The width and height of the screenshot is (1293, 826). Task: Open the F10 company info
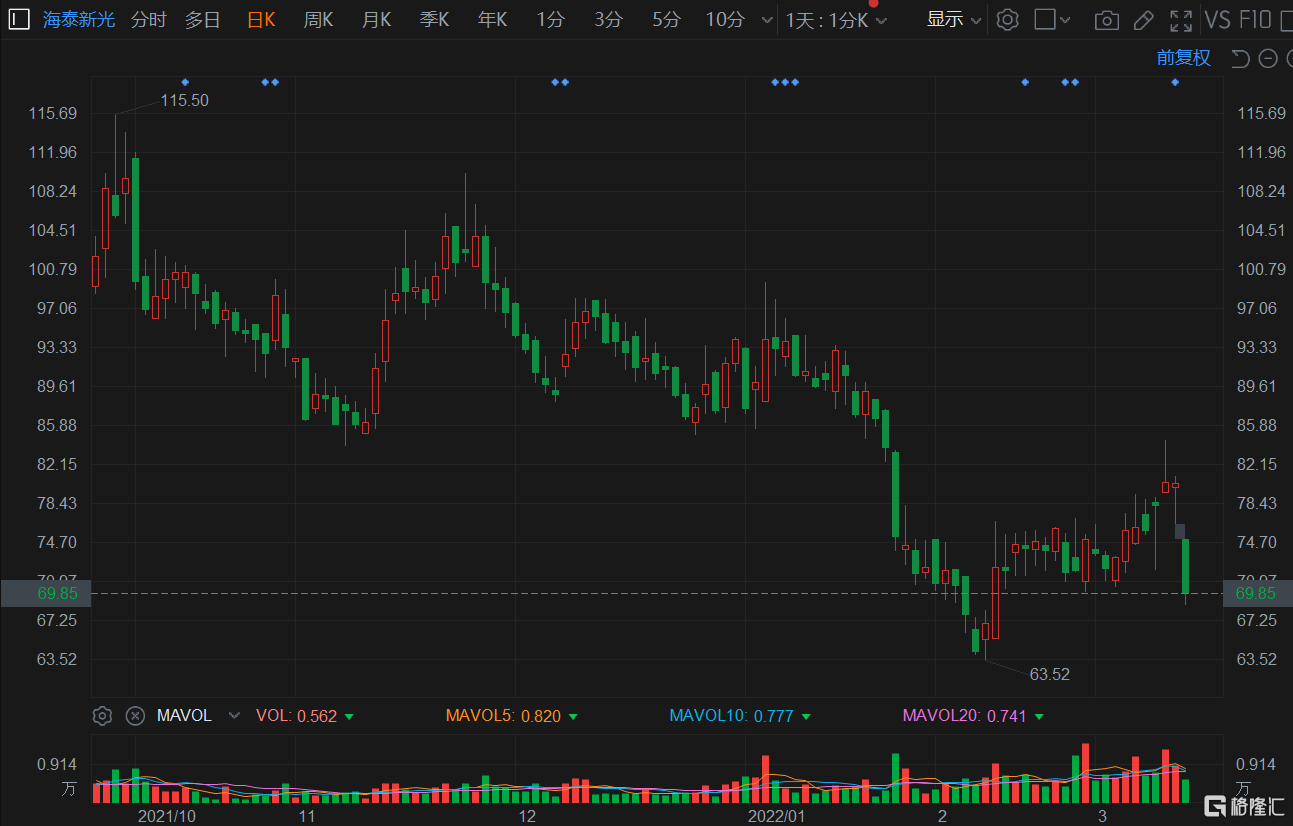(1255, 19)
